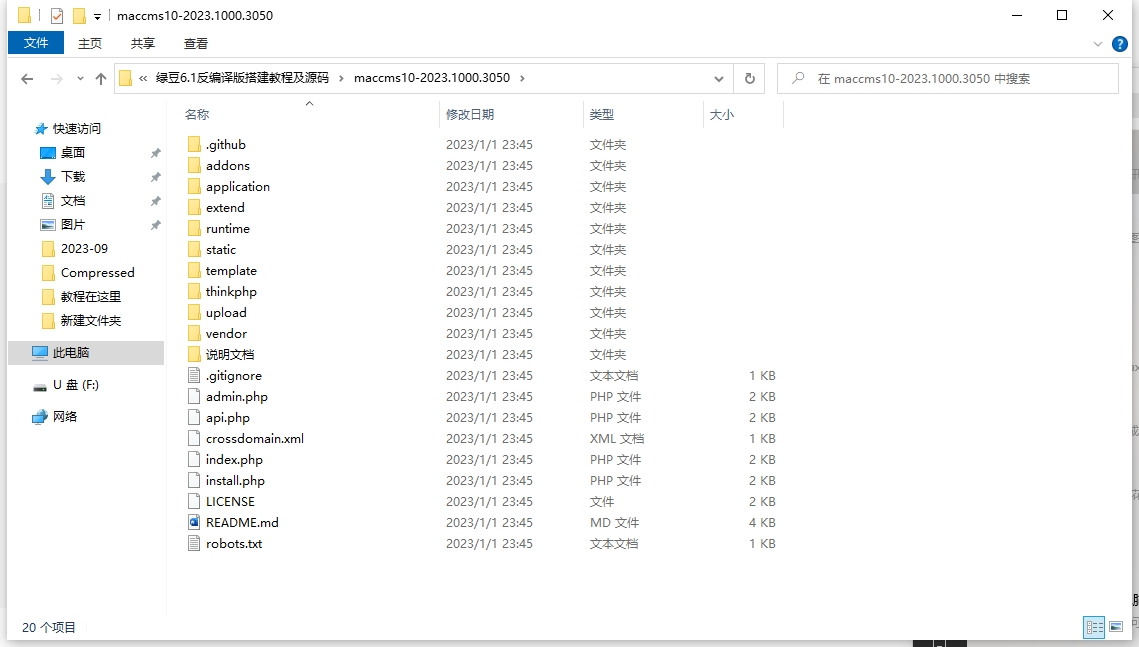The height and width of the screenshot is (647, 1139).
Task: Select the install.php file name
Action: click(235, 481)
